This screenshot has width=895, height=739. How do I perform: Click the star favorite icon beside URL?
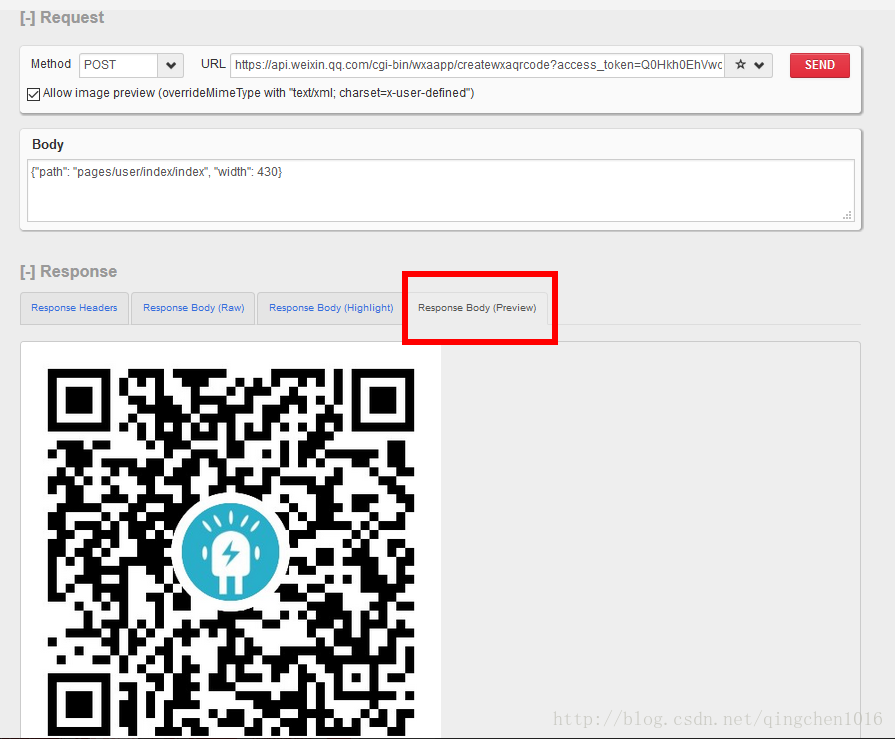click(x=740, y=64)
